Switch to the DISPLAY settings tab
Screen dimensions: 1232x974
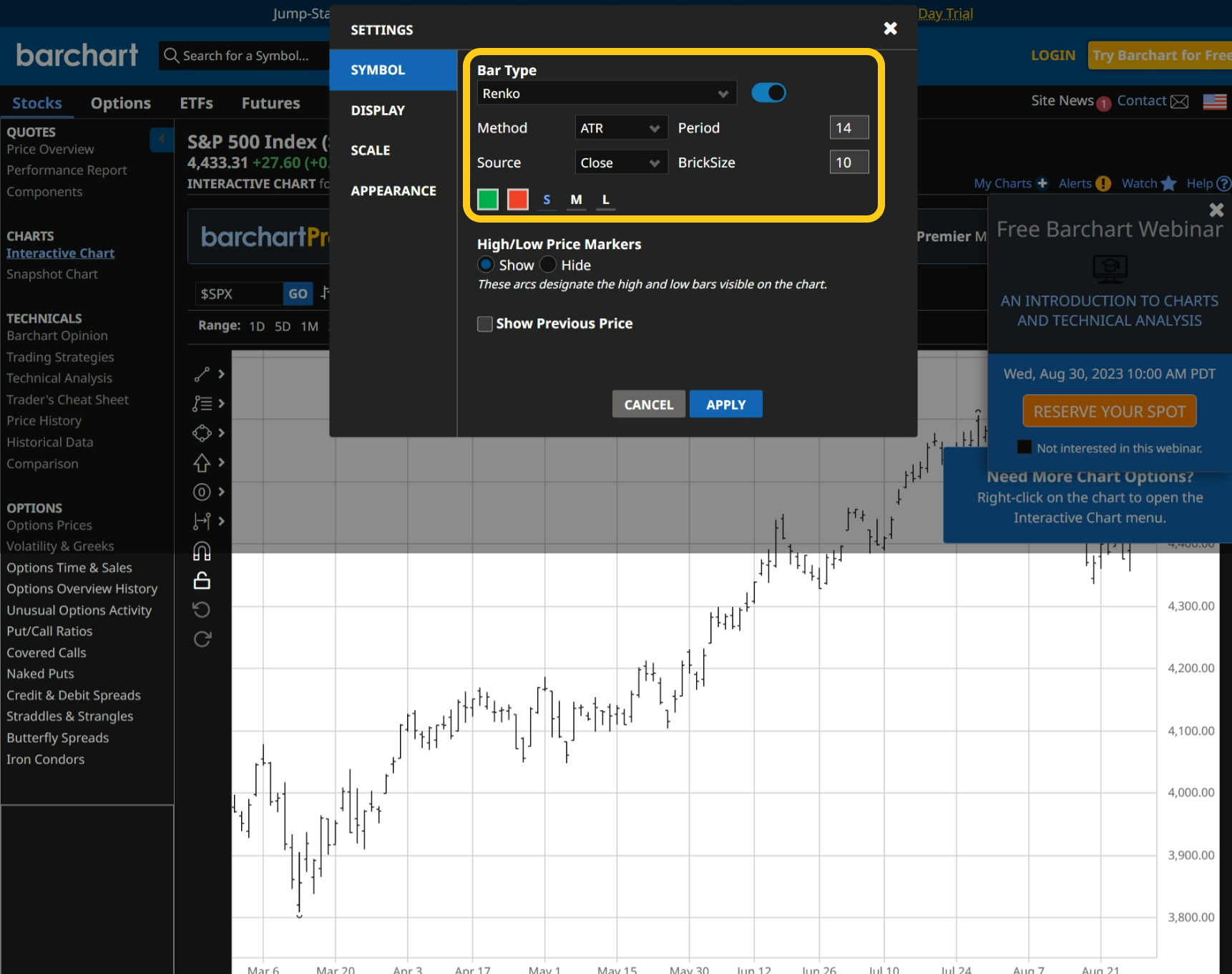[377, 109]
